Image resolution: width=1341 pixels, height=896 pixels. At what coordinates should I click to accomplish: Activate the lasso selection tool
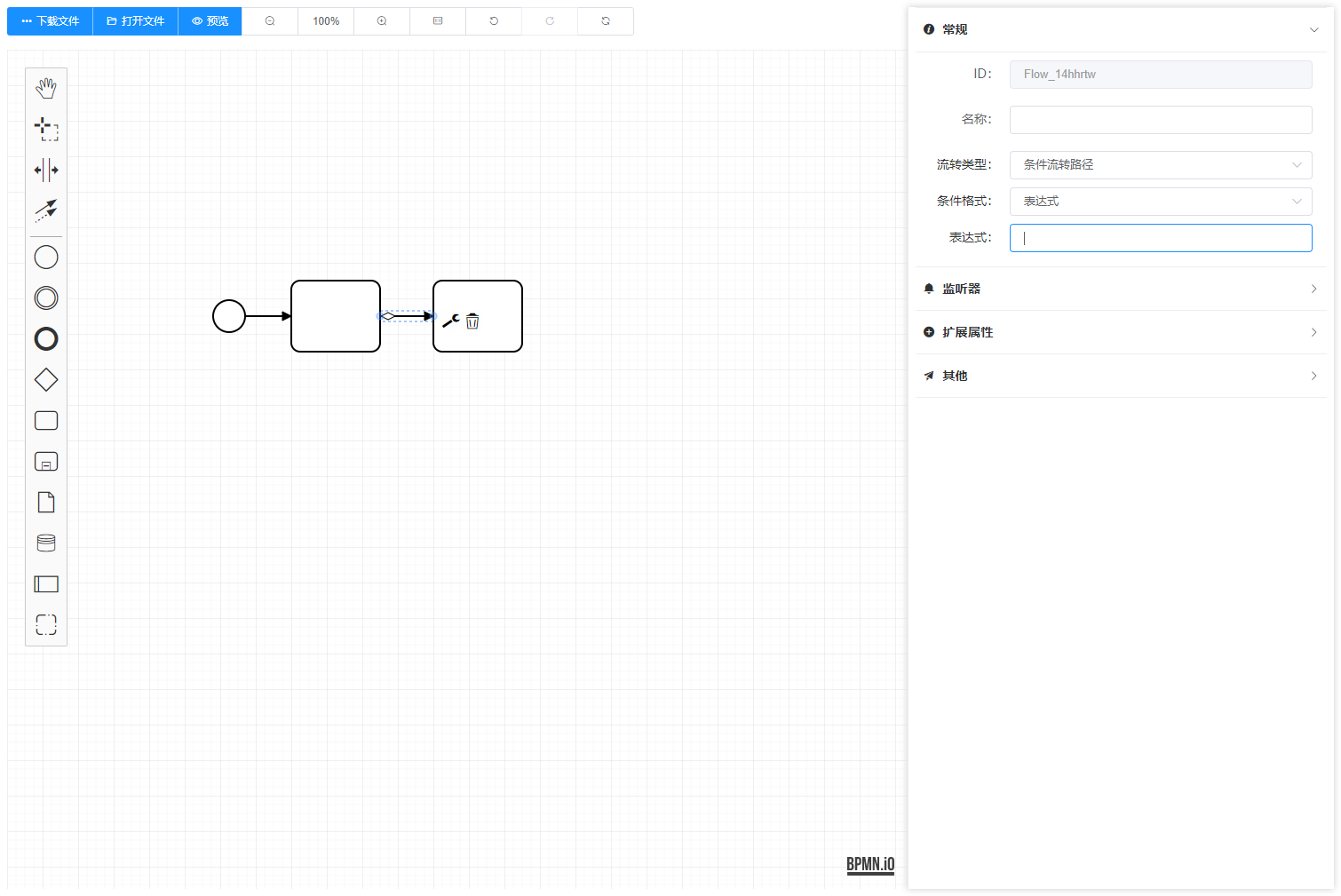point(46,129)
